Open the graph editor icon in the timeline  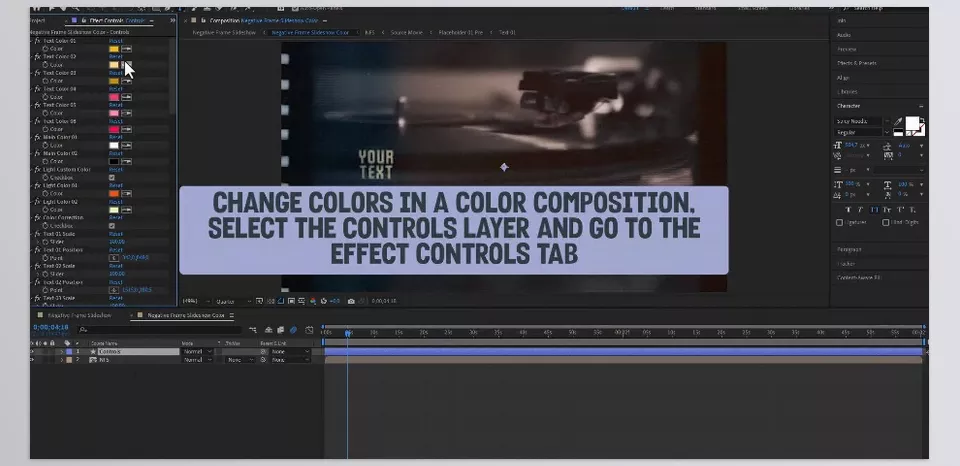tap(309, 330)
